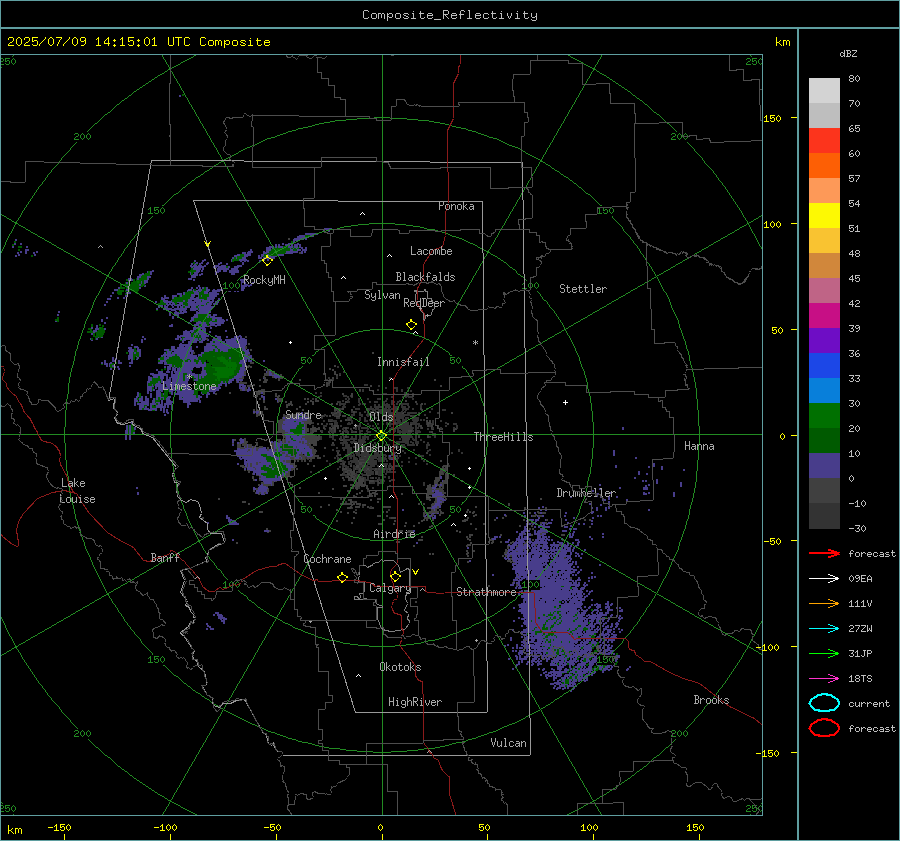Click the 09EA legend text
The width and height of the screenshot is (900, 841).
point(860,579)
